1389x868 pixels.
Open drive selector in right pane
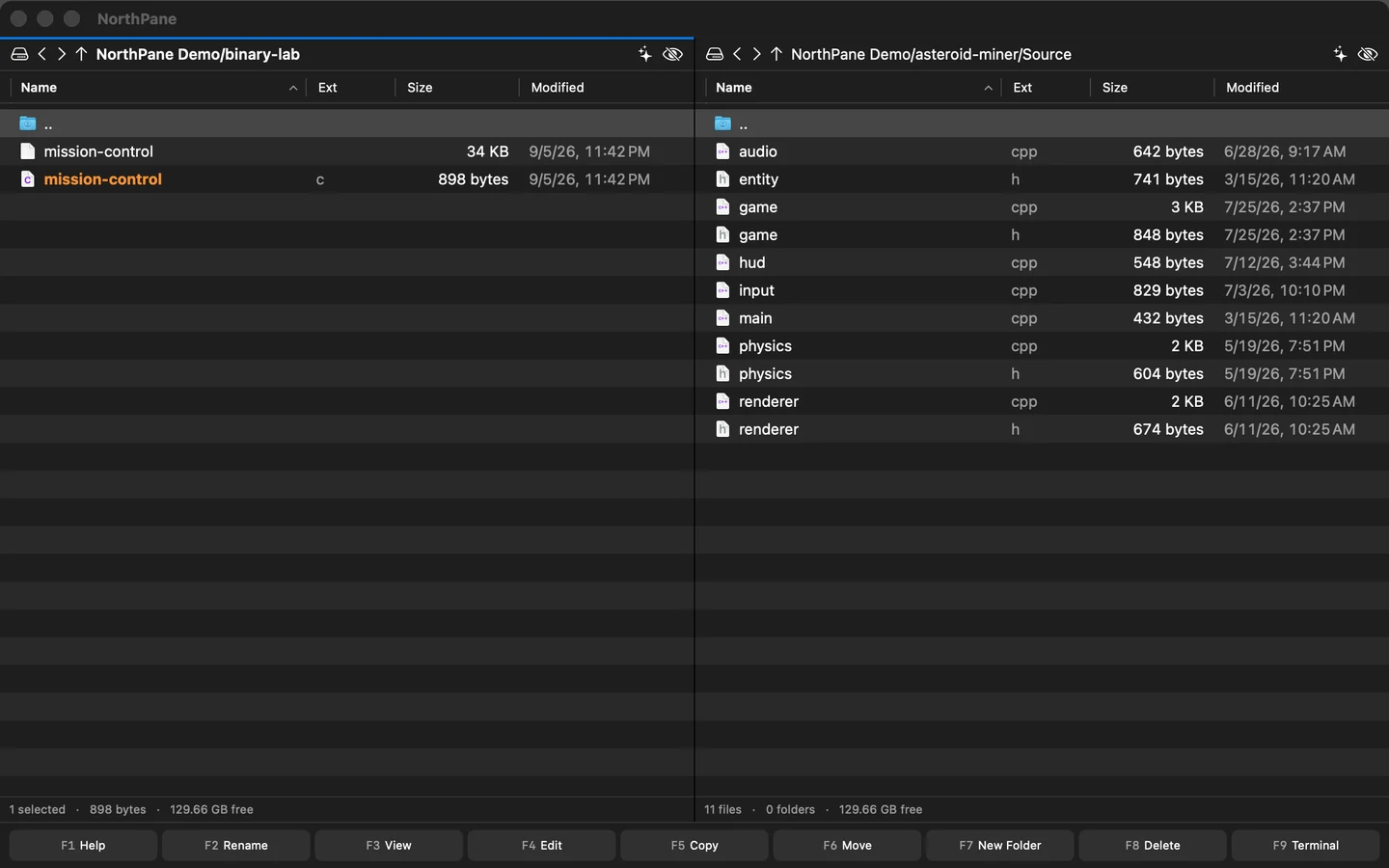pyautogui.click(x=715, y=54)
